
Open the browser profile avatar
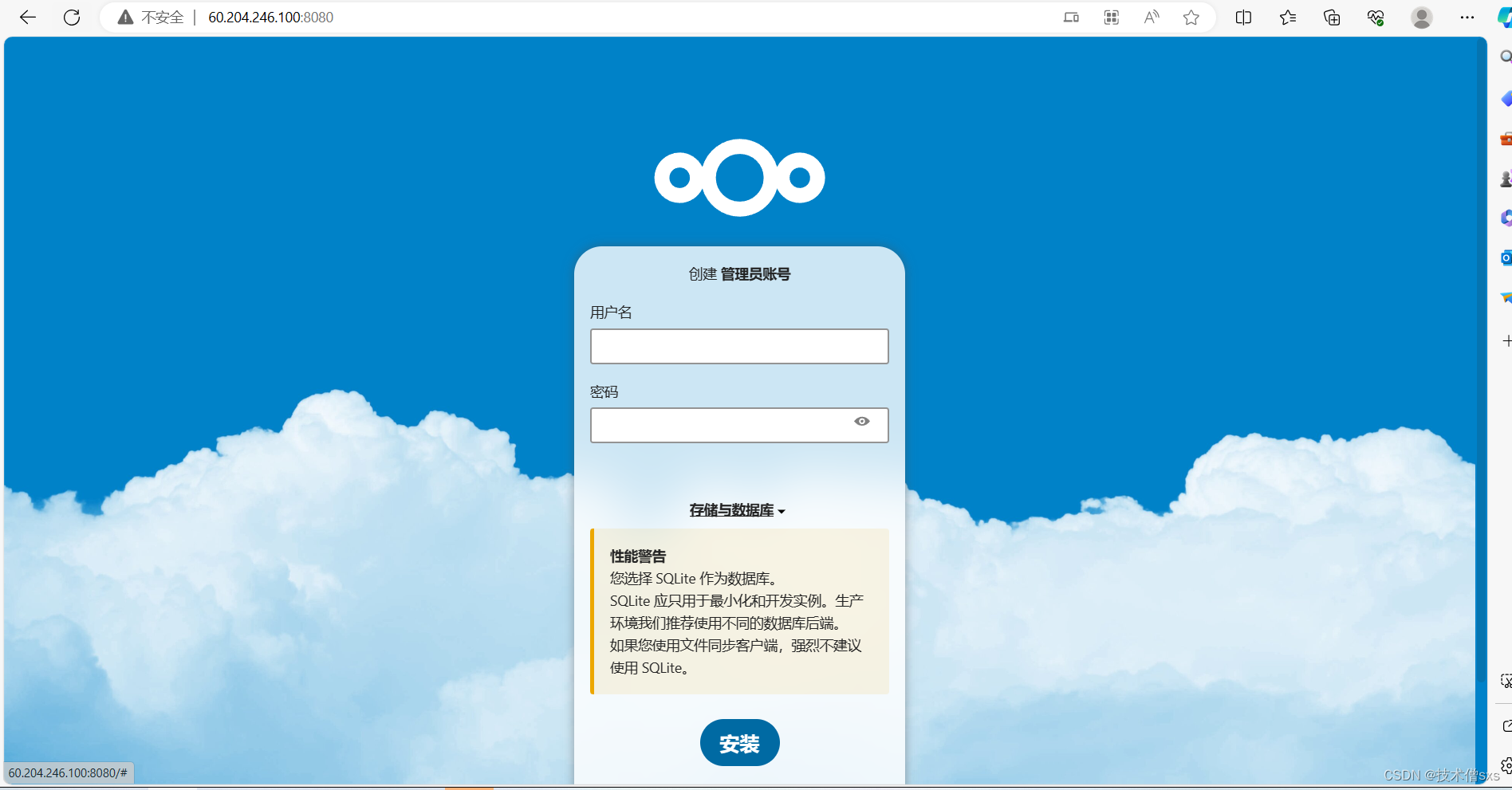click(1421, 18)
